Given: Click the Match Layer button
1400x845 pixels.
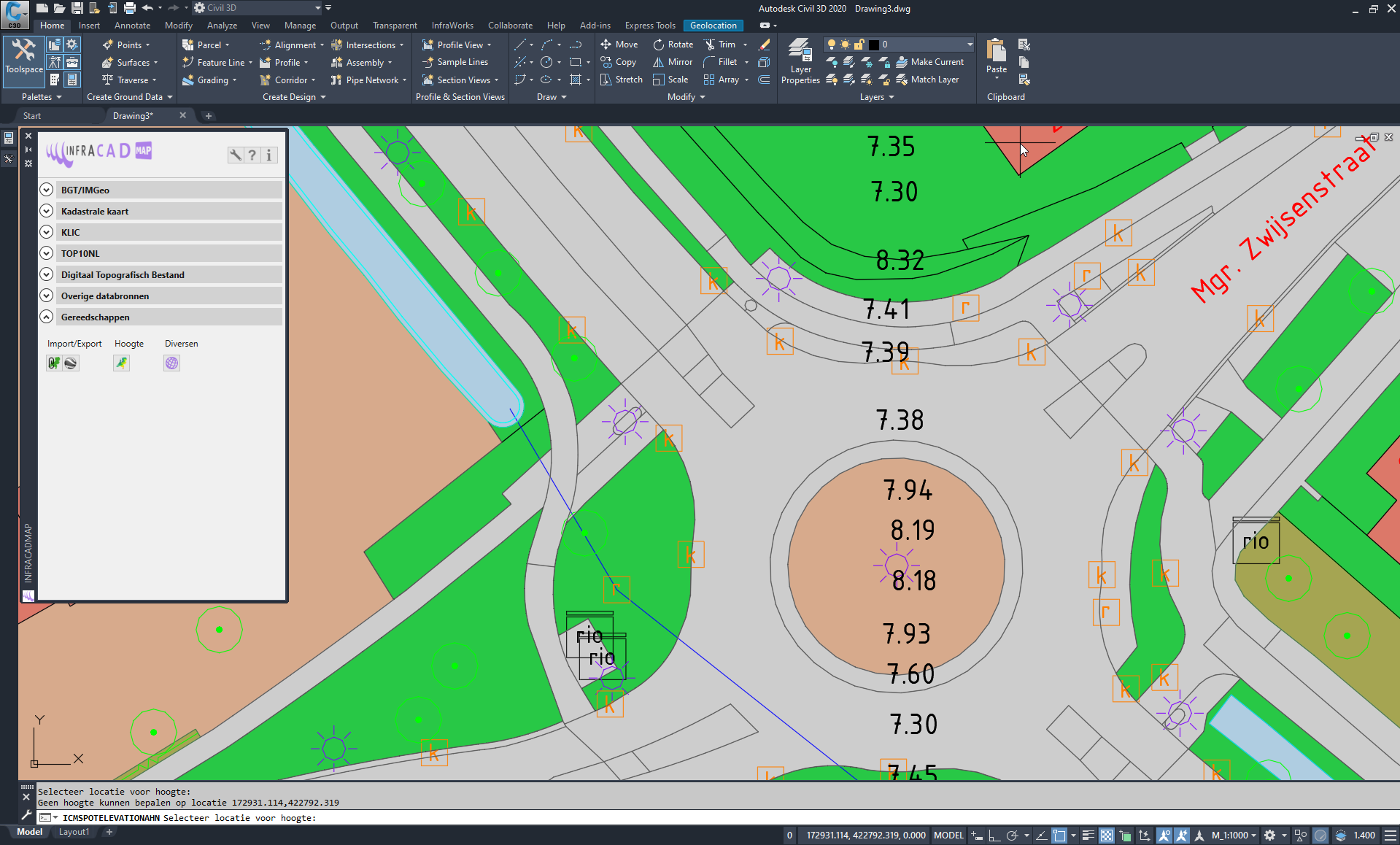Looking at the screenshot, I should point(928,80).
